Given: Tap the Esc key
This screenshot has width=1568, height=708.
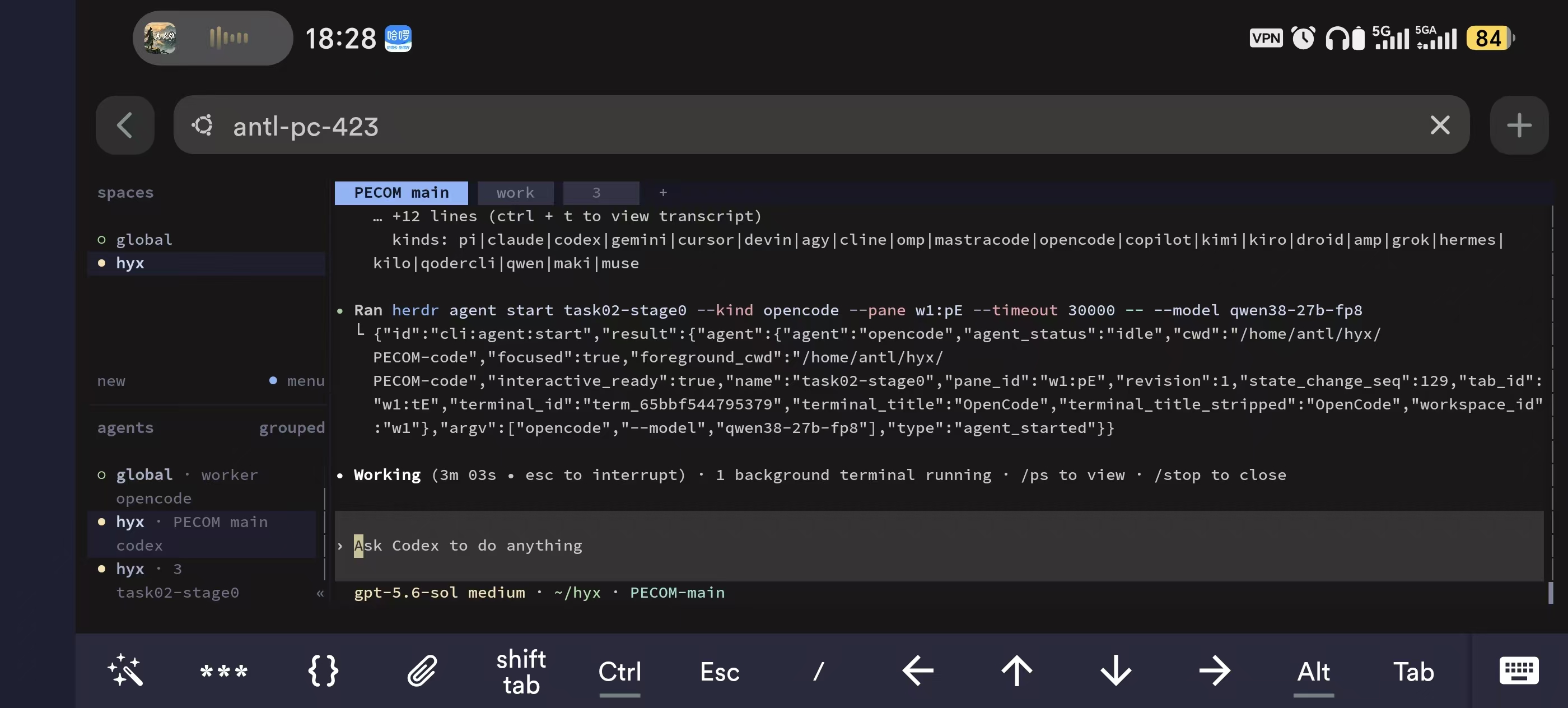Looking at the screenshot, I should [720, 672].
